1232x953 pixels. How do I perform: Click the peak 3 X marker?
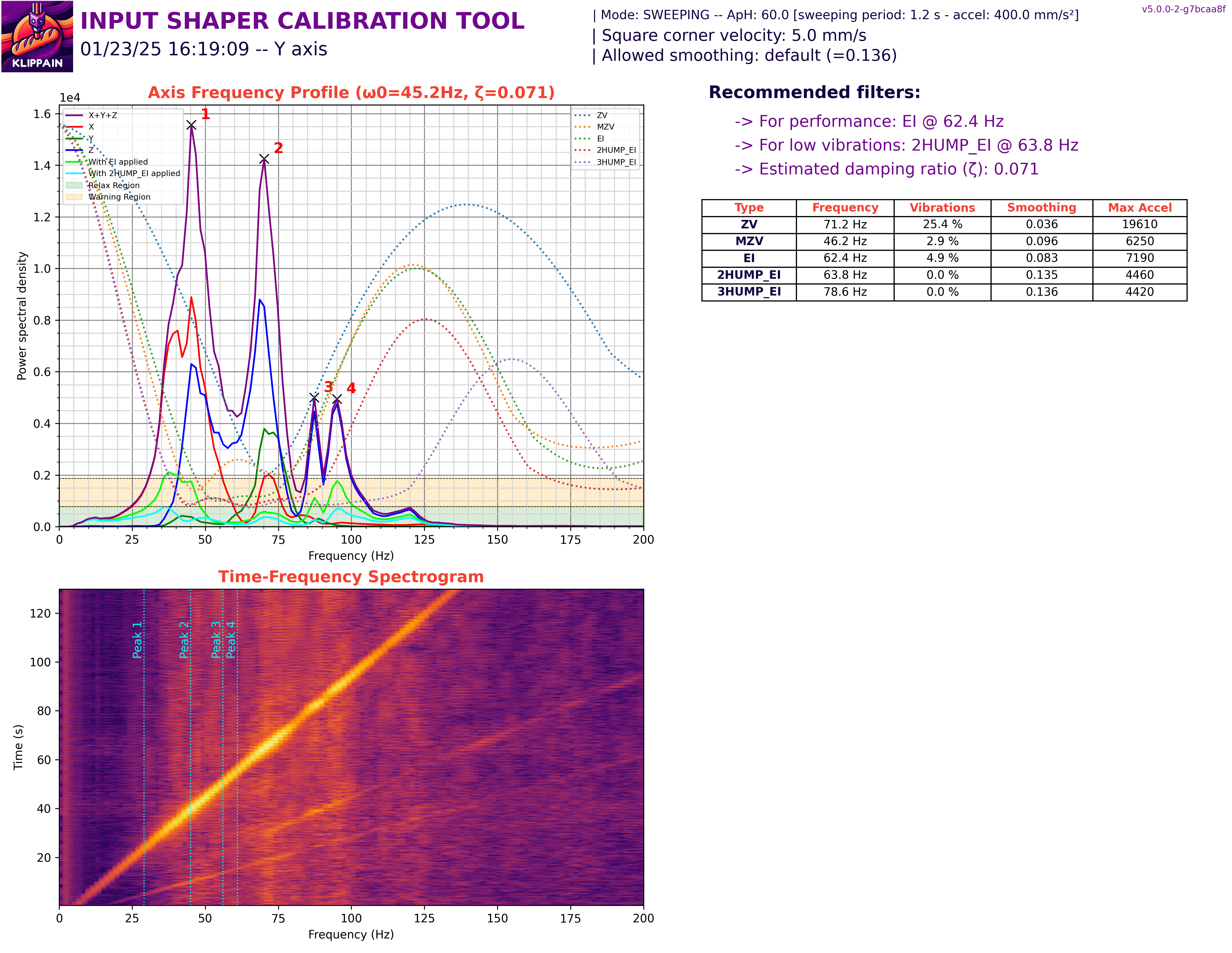pyautogui.click(x=314, y=398)
